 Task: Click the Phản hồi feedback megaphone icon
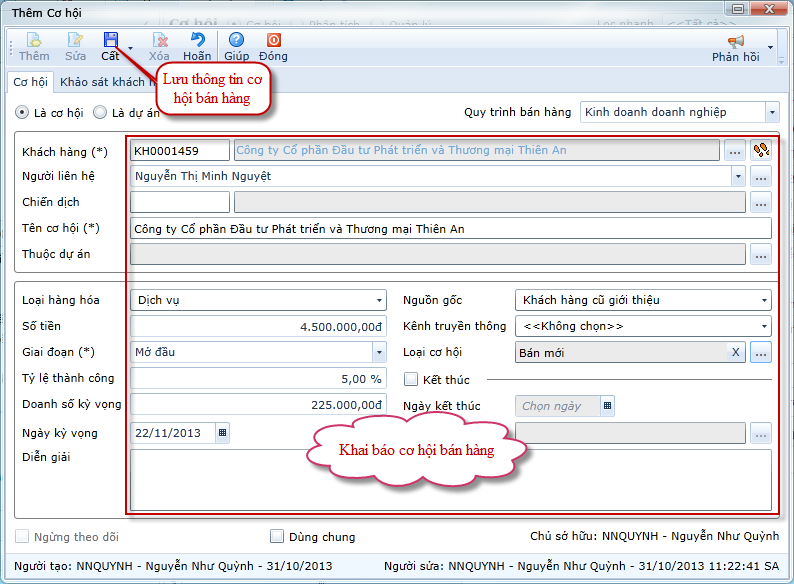[x=736, y=42]
